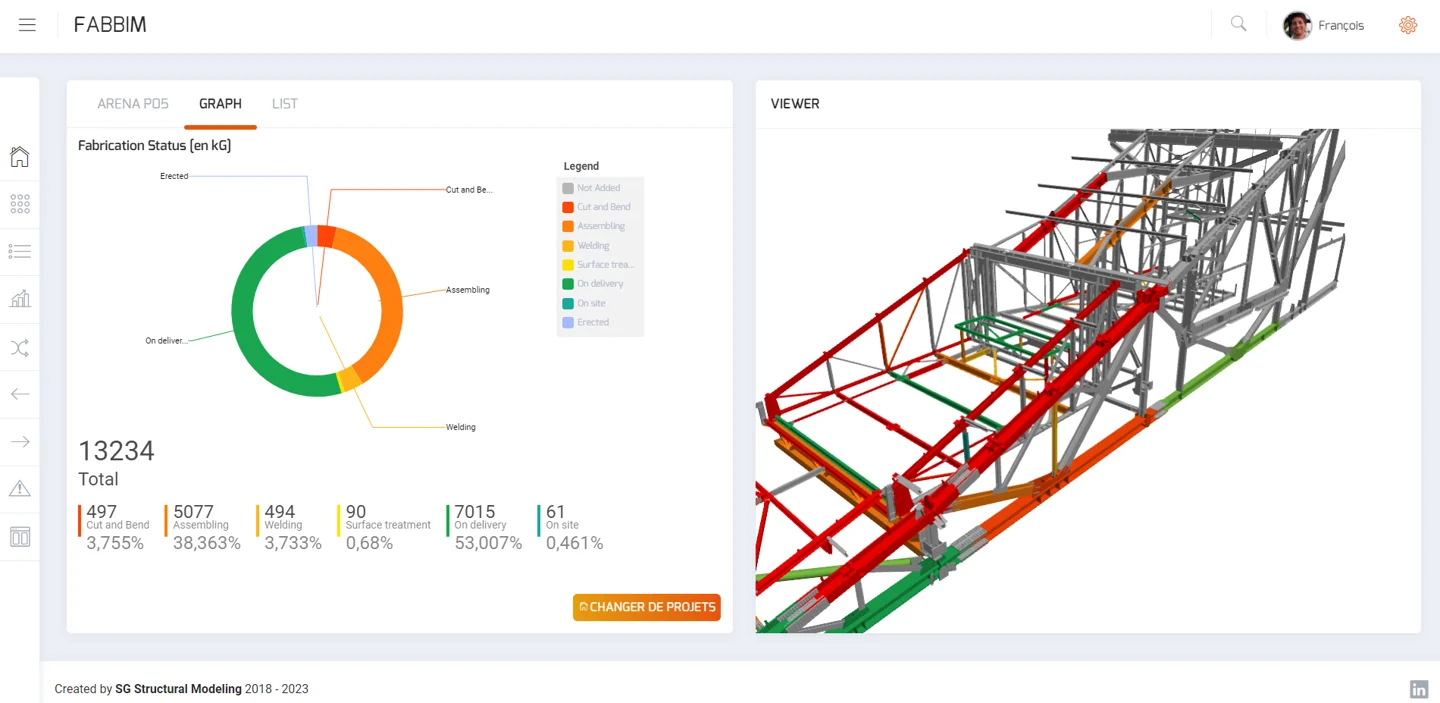1440x703 pixels.
Task: Toggle the Welding series in the legend
Action: click(x=586, y=245)
